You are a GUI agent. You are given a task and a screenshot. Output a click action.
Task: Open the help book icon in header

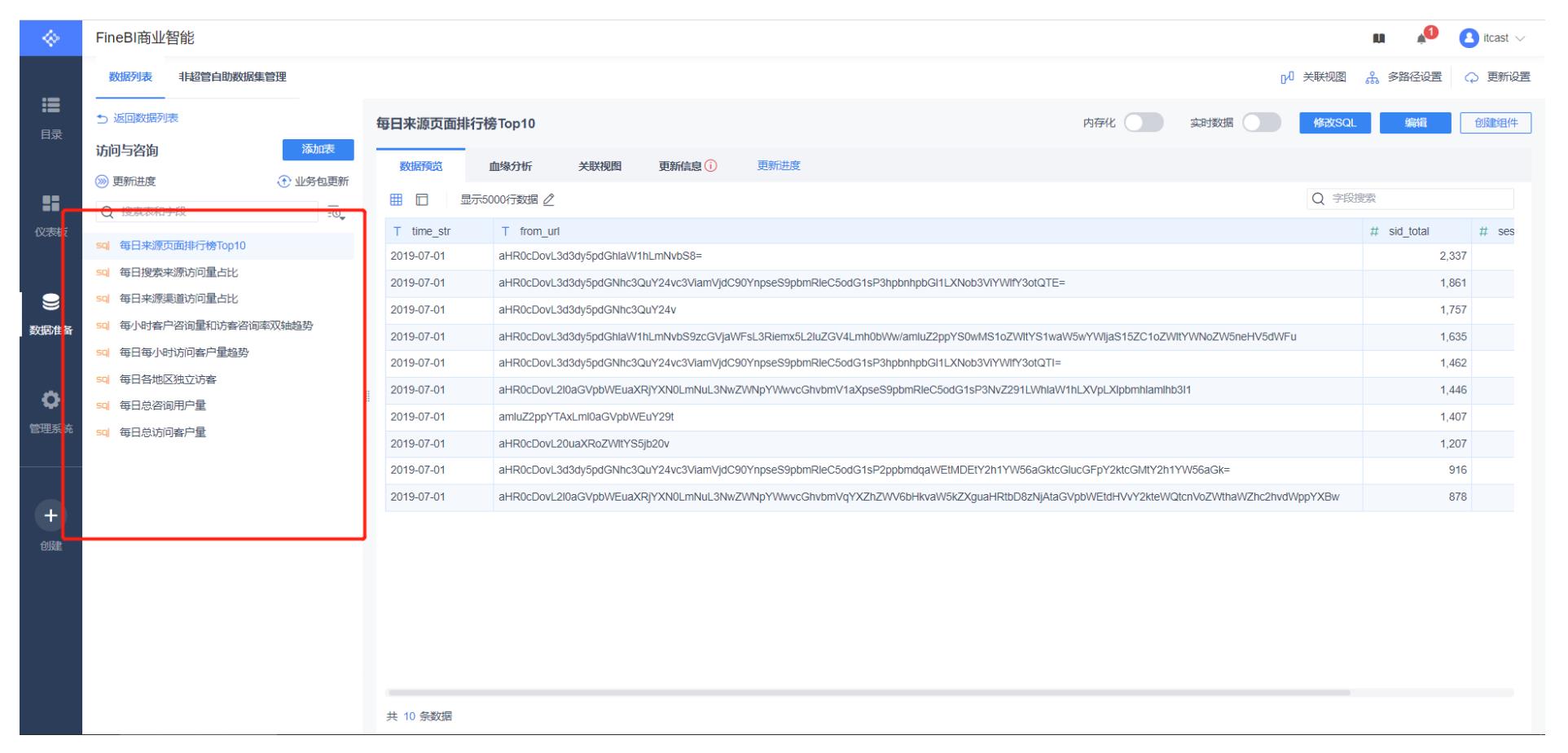(x=1378, y=38)
